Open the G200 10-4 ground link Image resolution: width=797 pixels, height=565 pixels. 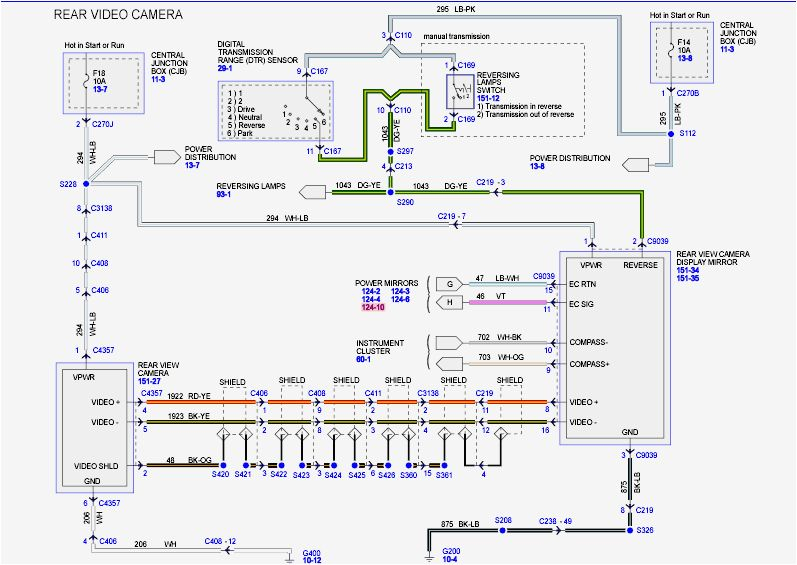(x=451, y=555)
